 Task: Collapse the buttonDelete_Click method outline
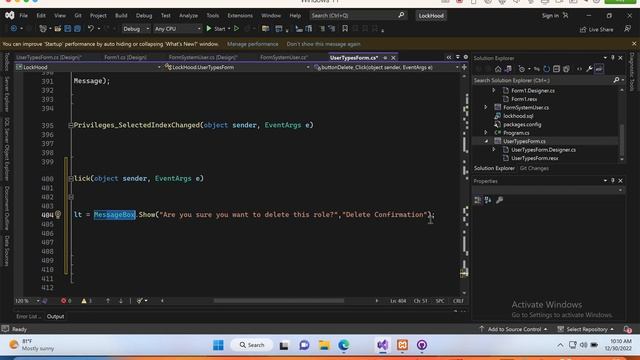[71, 178]
